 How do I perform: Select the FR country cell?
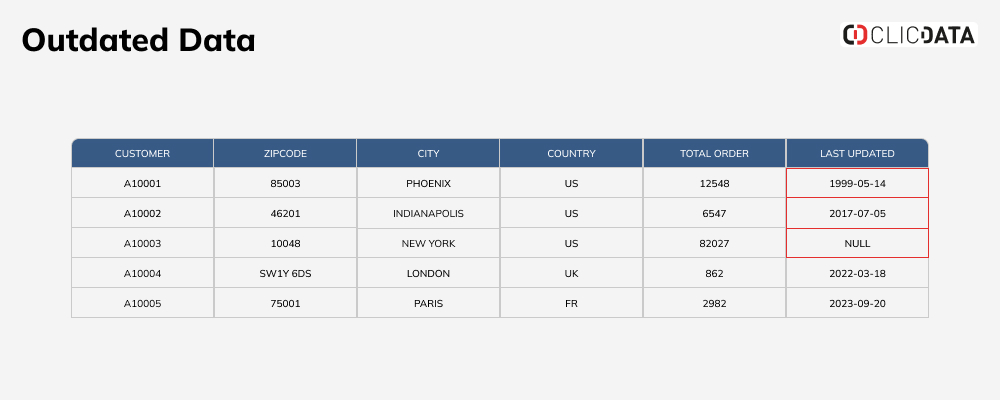click(571, 303)
